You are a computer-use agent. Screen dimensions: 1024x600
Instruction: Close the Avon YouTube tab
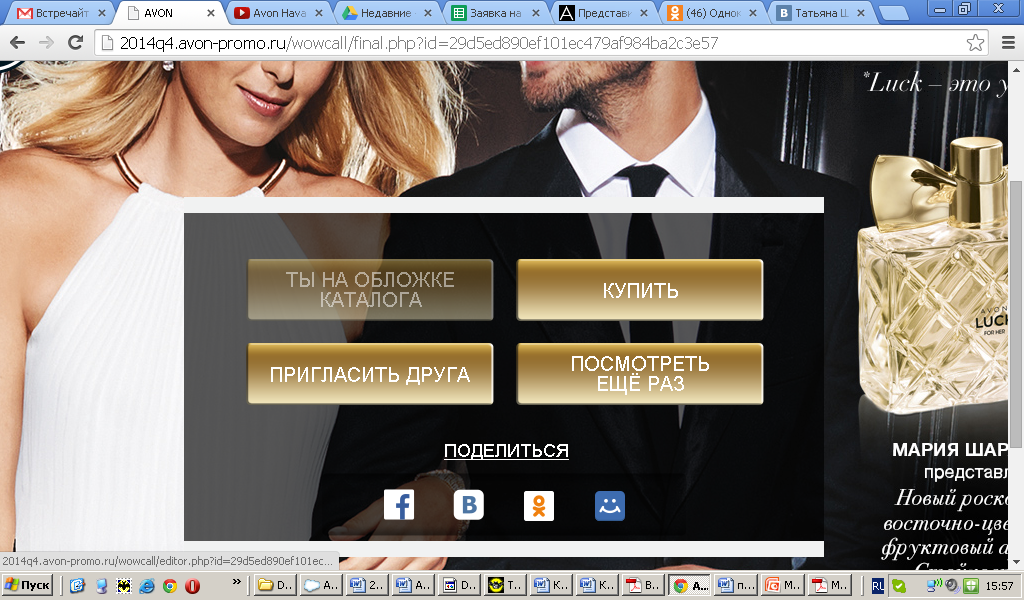pyautogui.click(x=319, y=12)
